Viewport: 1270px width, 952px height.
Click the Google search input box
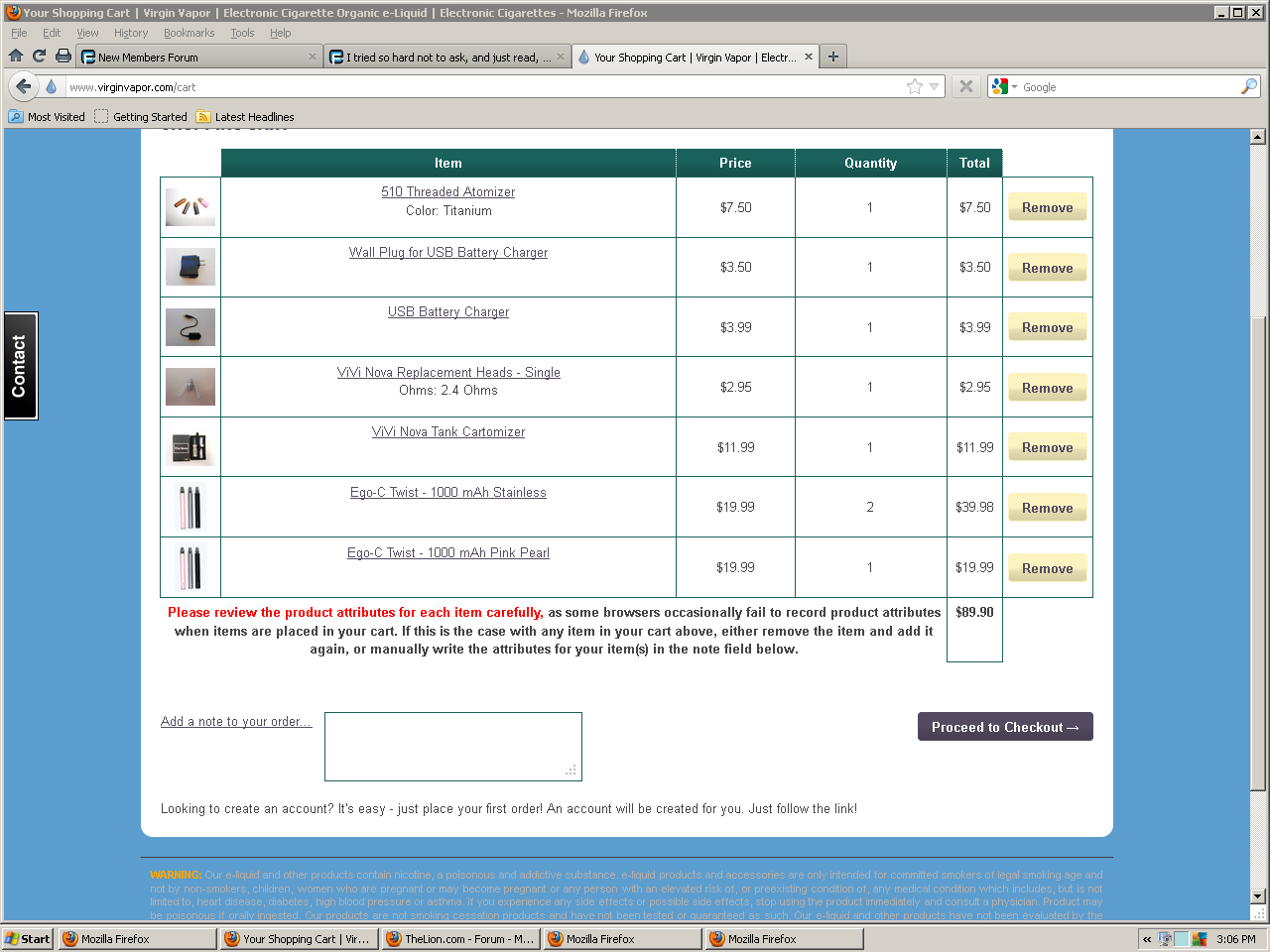coord(1129,87)
